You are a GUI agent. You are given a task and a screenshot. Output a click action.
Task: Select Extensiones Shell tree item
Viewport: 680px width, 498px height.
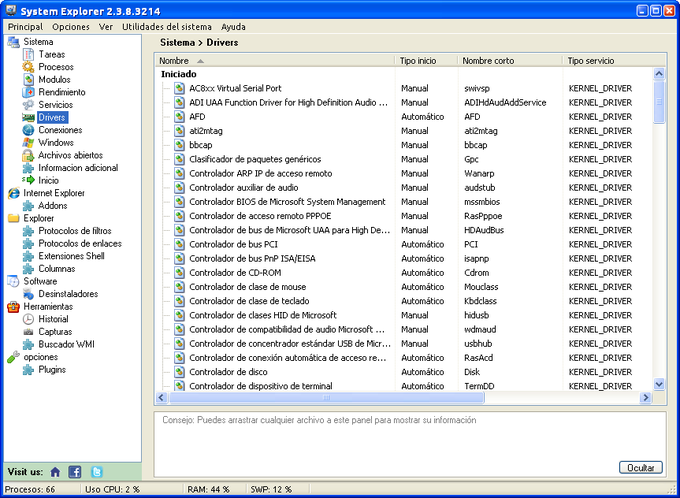click(x=72, y=256)
